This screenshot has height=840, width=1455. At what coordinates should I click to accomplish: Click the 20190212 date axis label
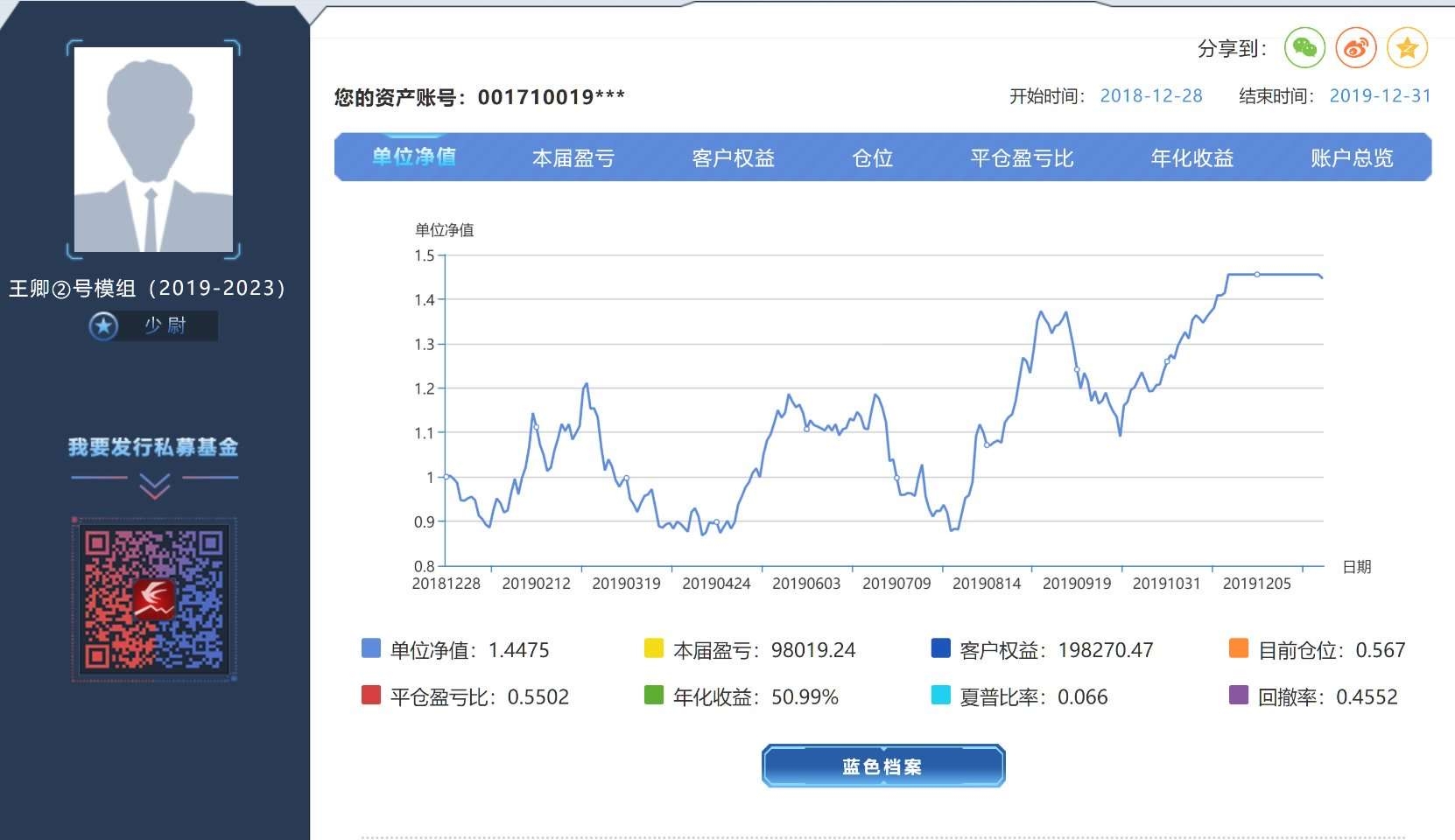click(x=536, y=584)
